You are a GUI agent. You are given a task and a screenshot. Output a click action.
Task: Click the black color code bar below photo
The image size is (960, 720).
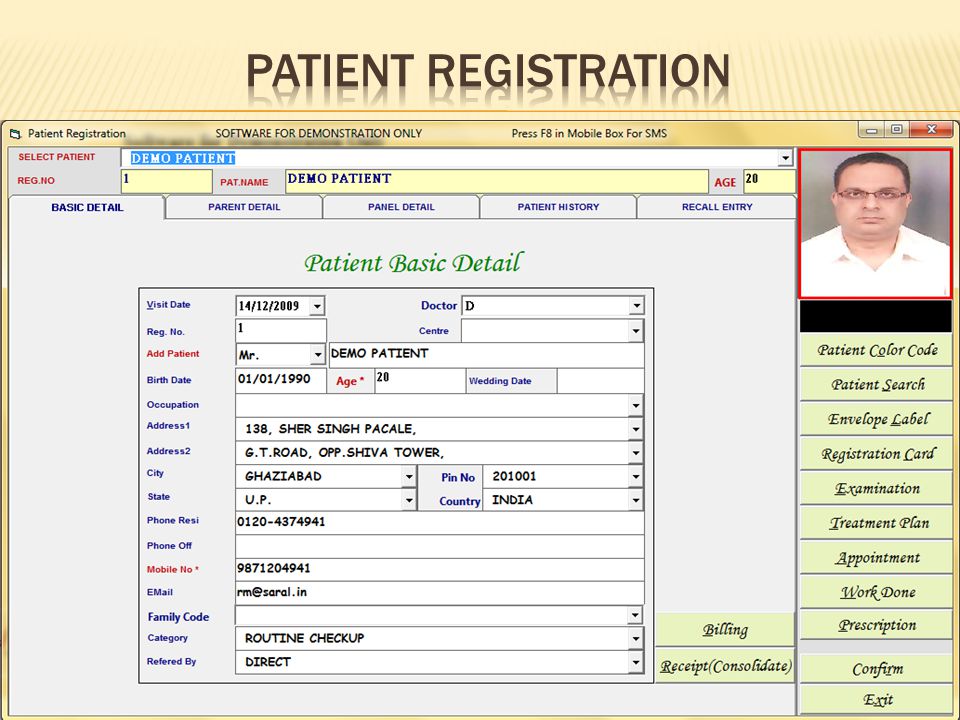click(876, 317)
